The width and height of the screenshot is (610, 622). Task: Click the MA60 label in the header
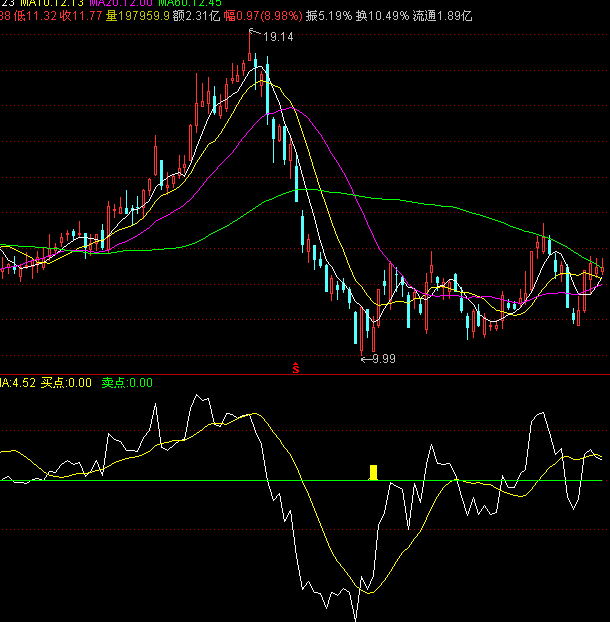pyautogui.click(x=185, y=3)
